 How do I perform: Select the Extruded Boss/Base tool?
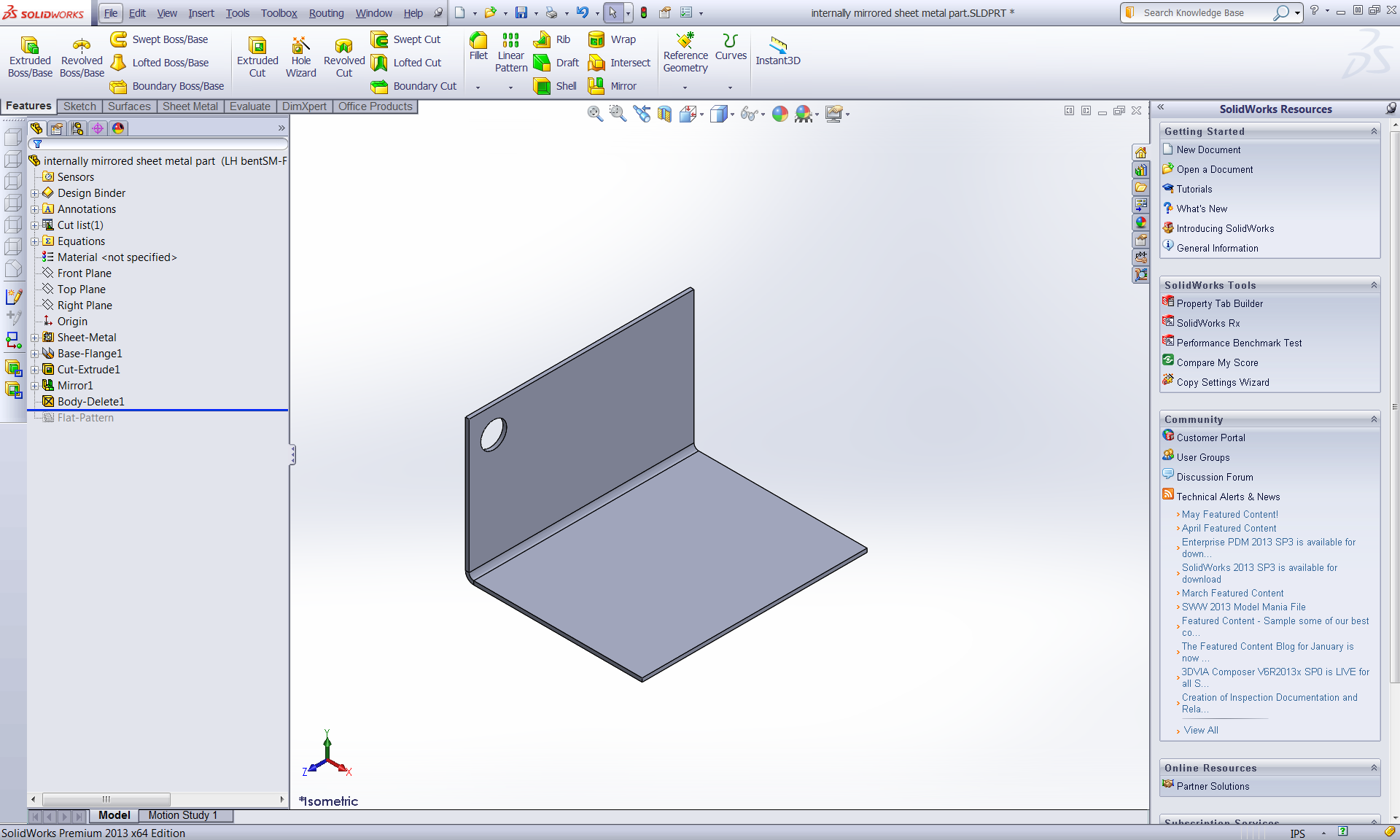point(30,57)
